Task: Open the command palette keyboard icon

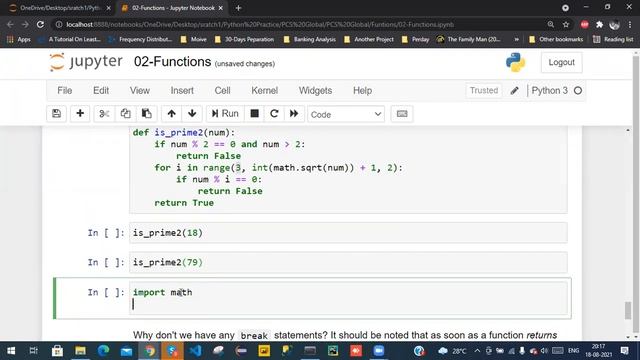Action: [402, 114]
